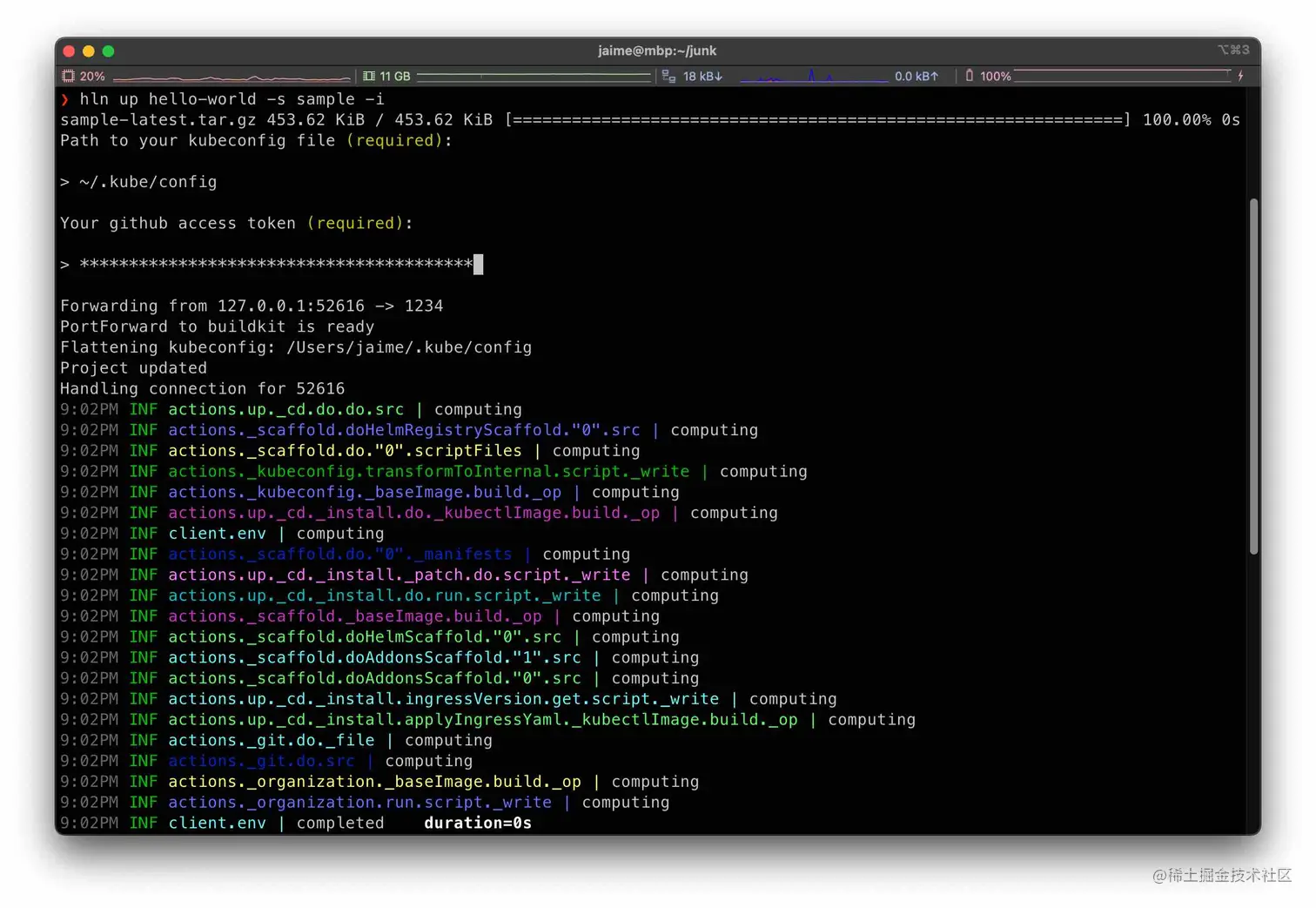The width and height of the screenshot is (1316, 908).
Task: Click the masked github token input line
Action: point(272,264)
